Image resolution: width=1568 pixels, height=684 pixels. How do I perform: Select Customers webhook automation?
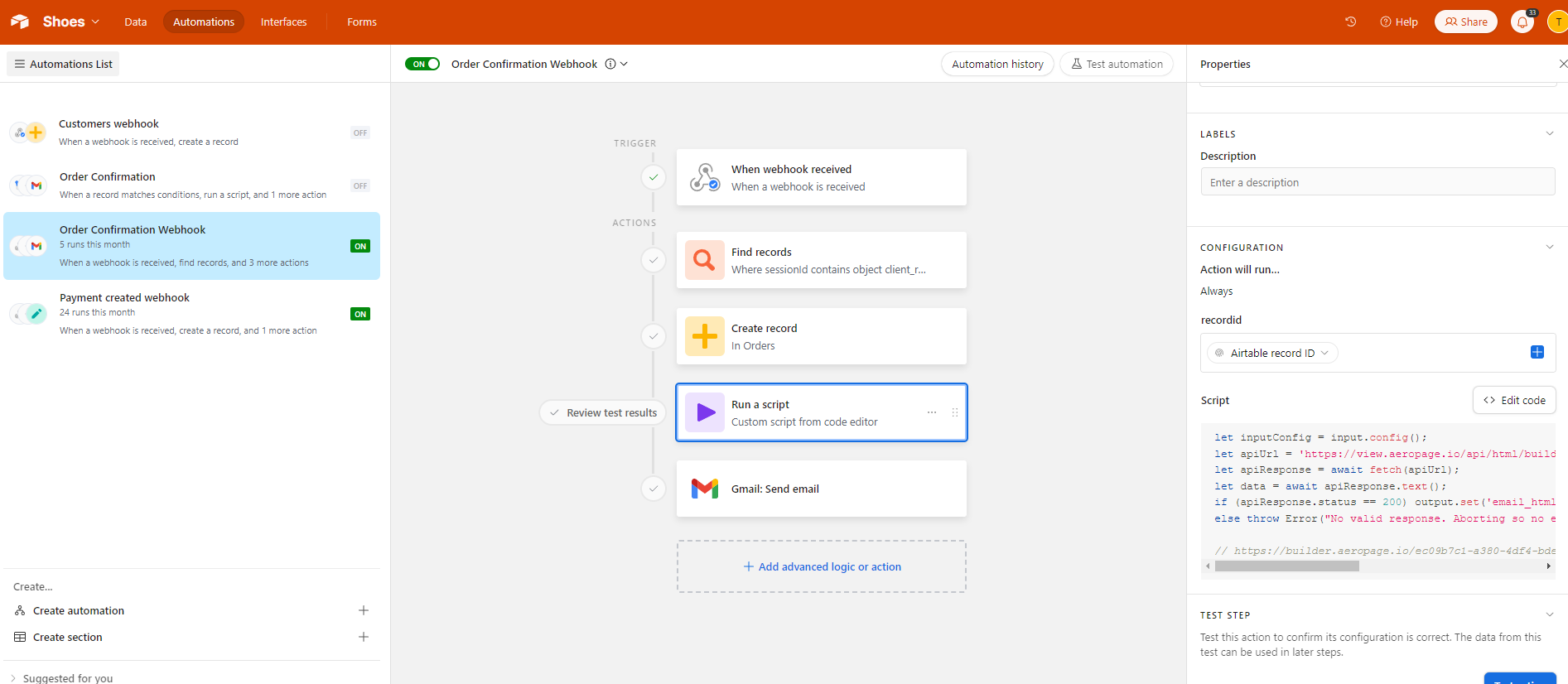[192, 132]
